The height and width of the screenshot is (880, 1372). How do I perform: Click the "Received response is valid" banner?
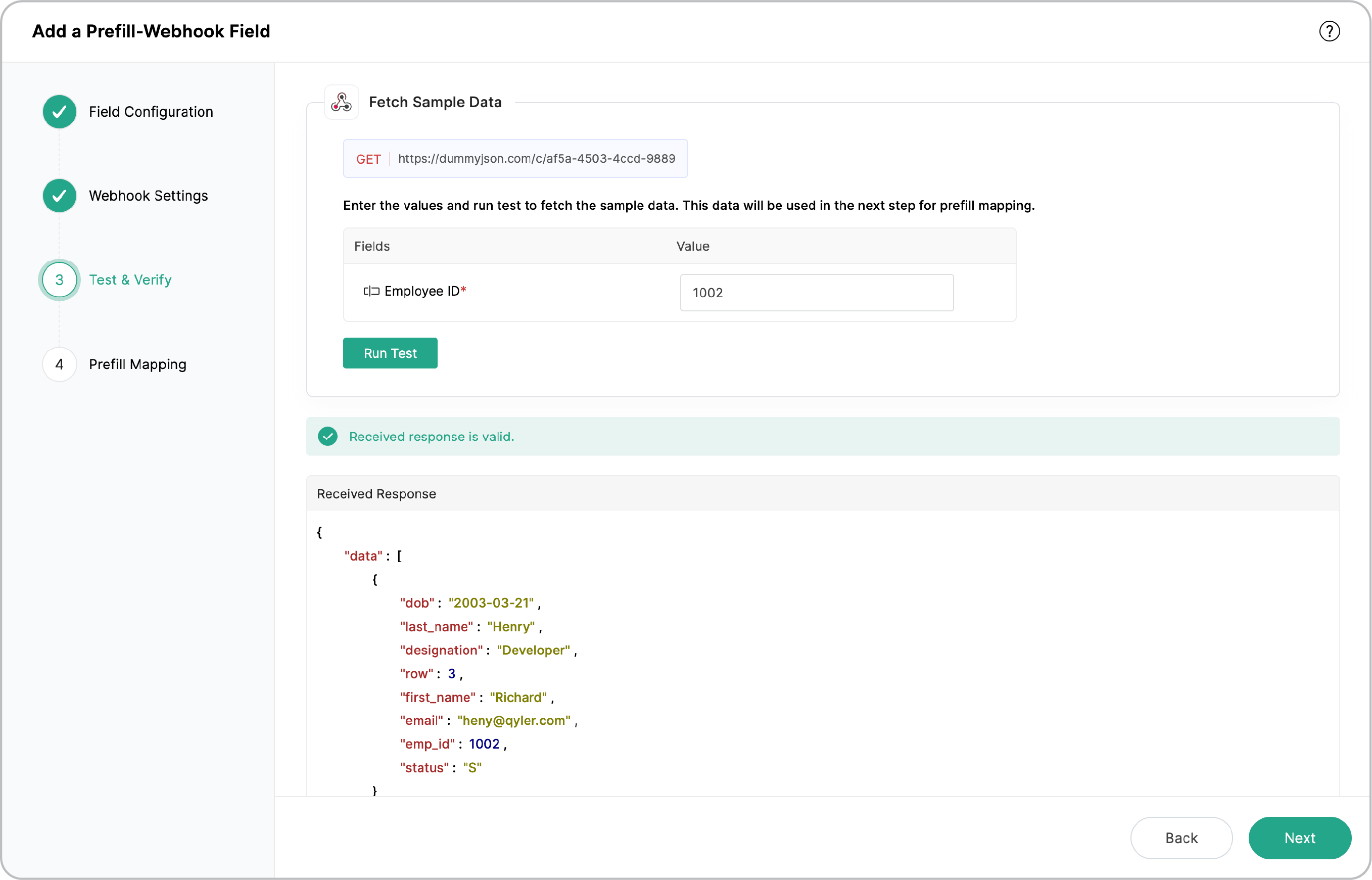(823, 437)
